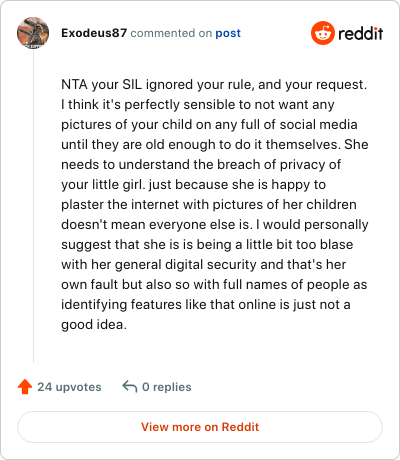
Task: Click the reddit wordmark text
Action: (361, 33)
